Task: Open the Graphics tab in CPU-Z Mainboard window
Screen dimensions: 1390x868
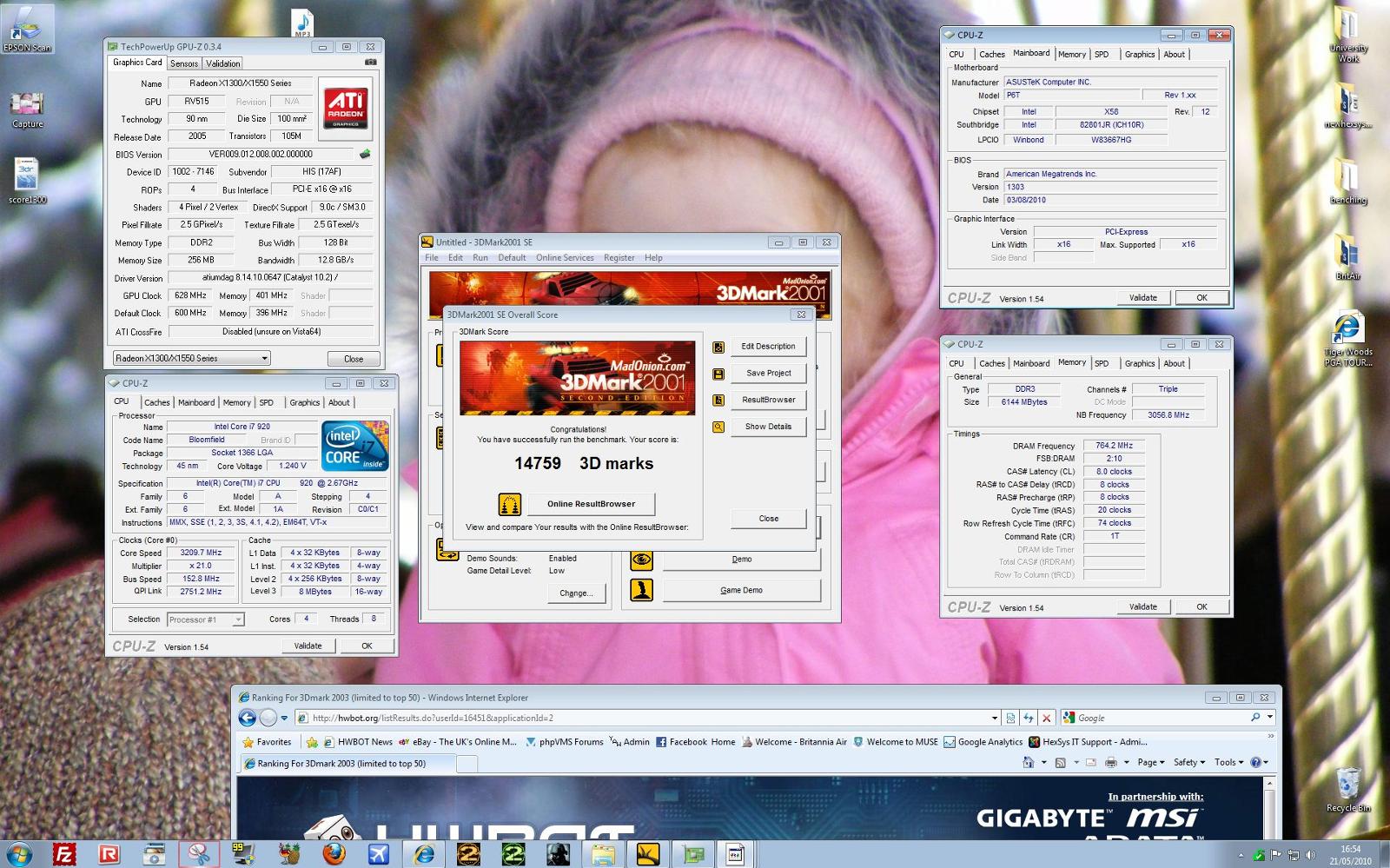Action: [1140, 54]
